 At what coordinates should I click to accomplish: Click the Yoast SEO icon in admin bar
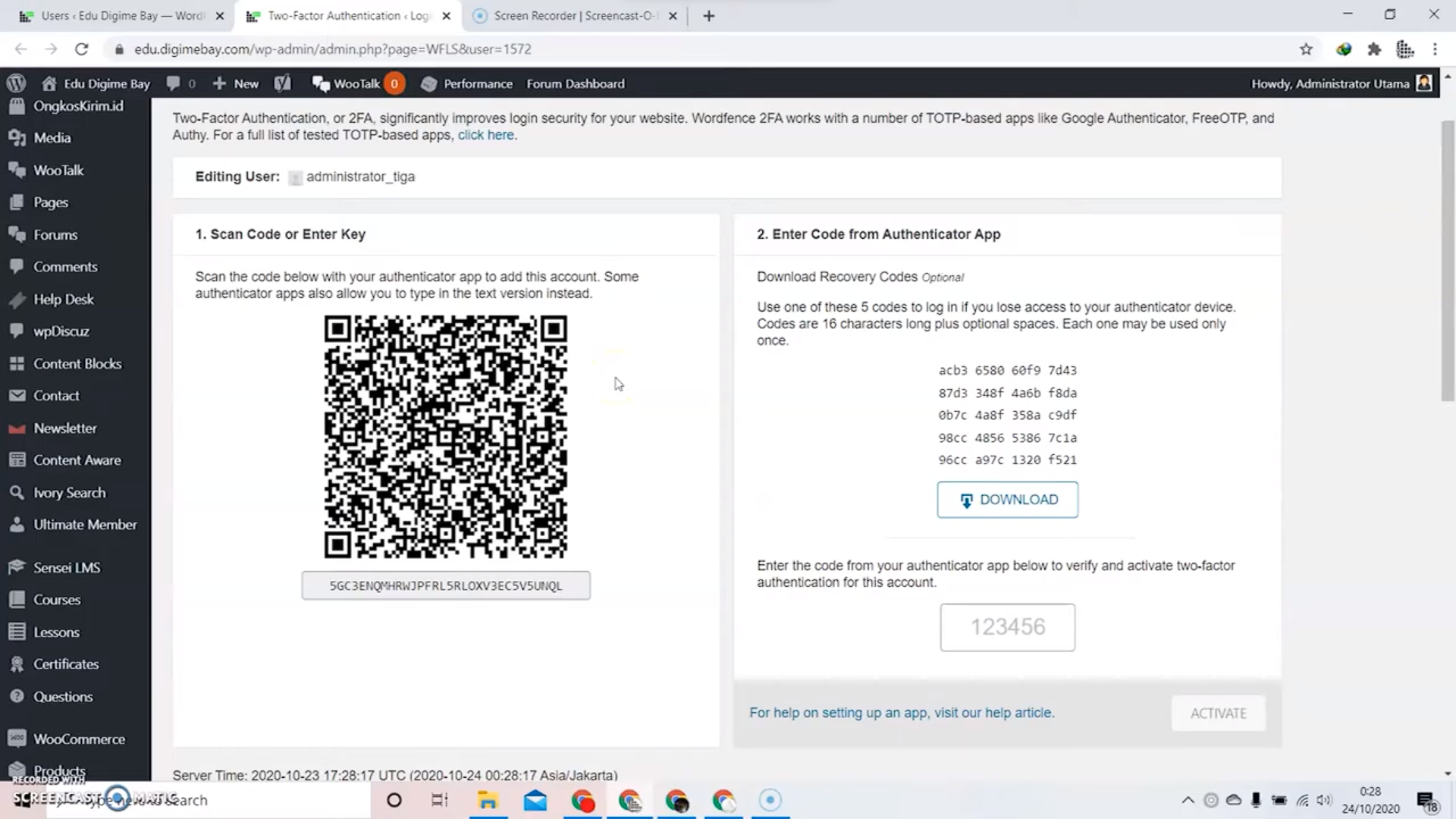283,83
